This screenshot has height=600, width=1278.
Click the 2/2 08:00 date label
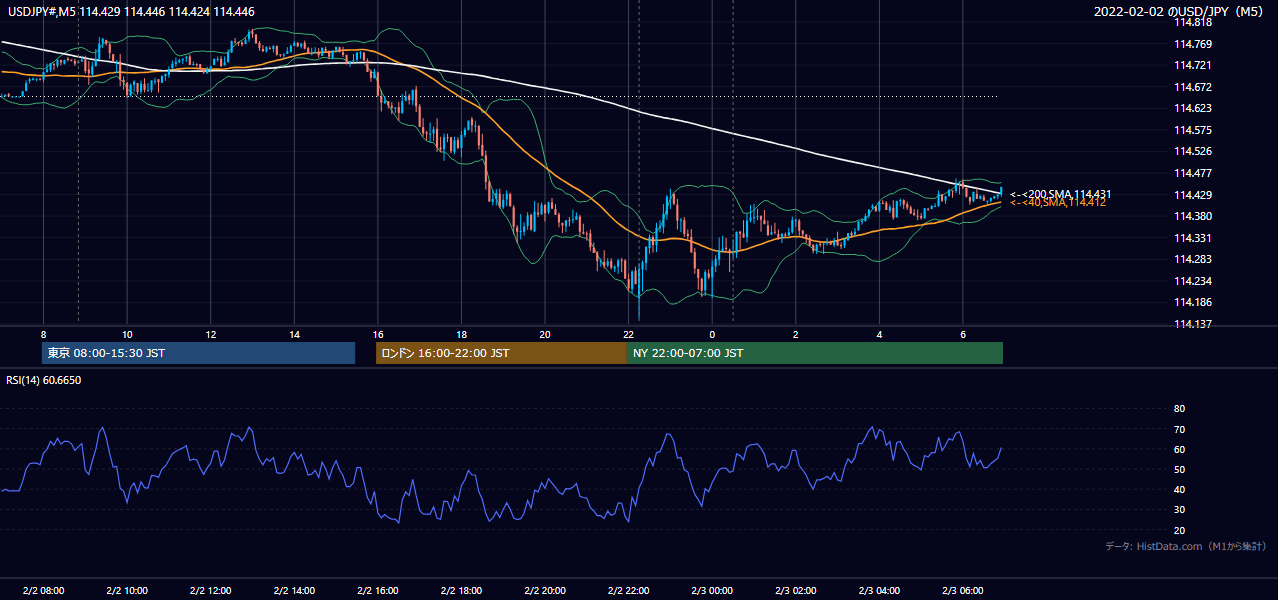coord(43,590)
